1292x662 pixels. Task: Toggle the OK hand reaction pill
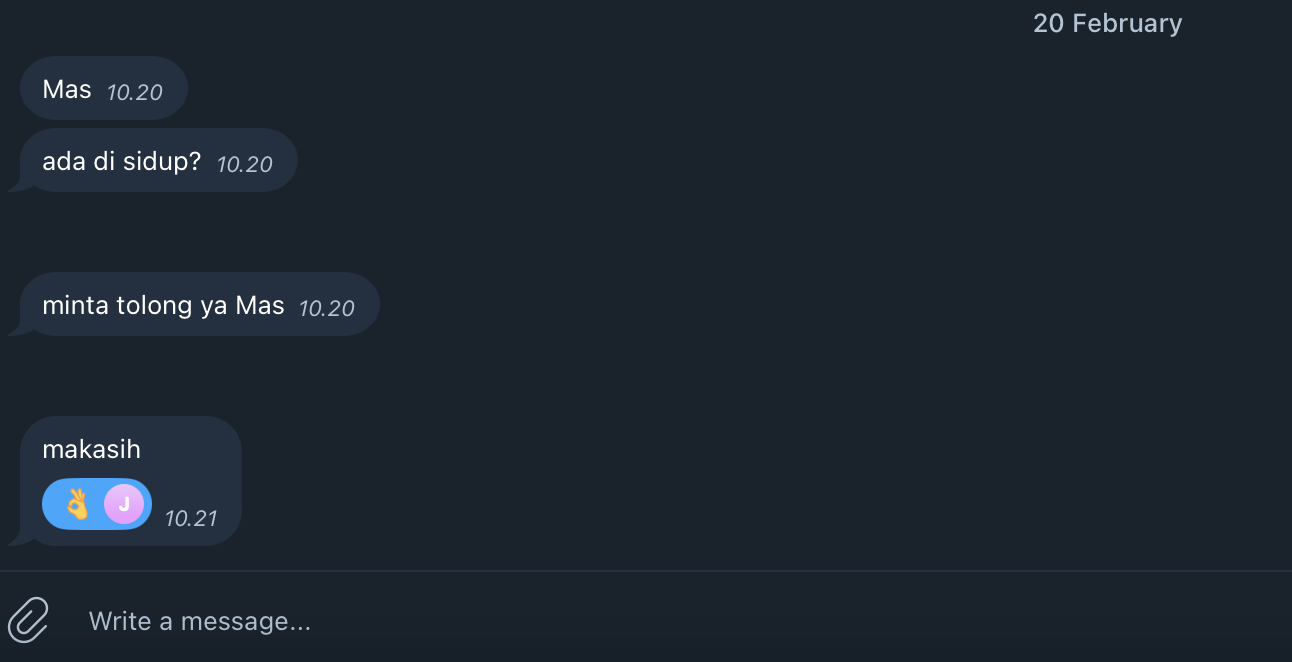pyautogui.click(x=97, y=504)
